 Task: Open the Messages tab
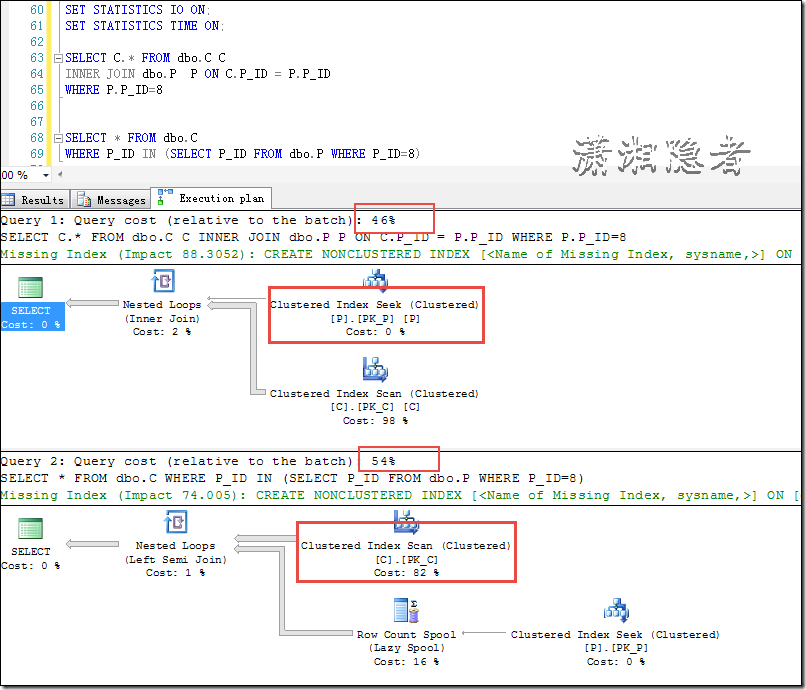tap(112, 200)
